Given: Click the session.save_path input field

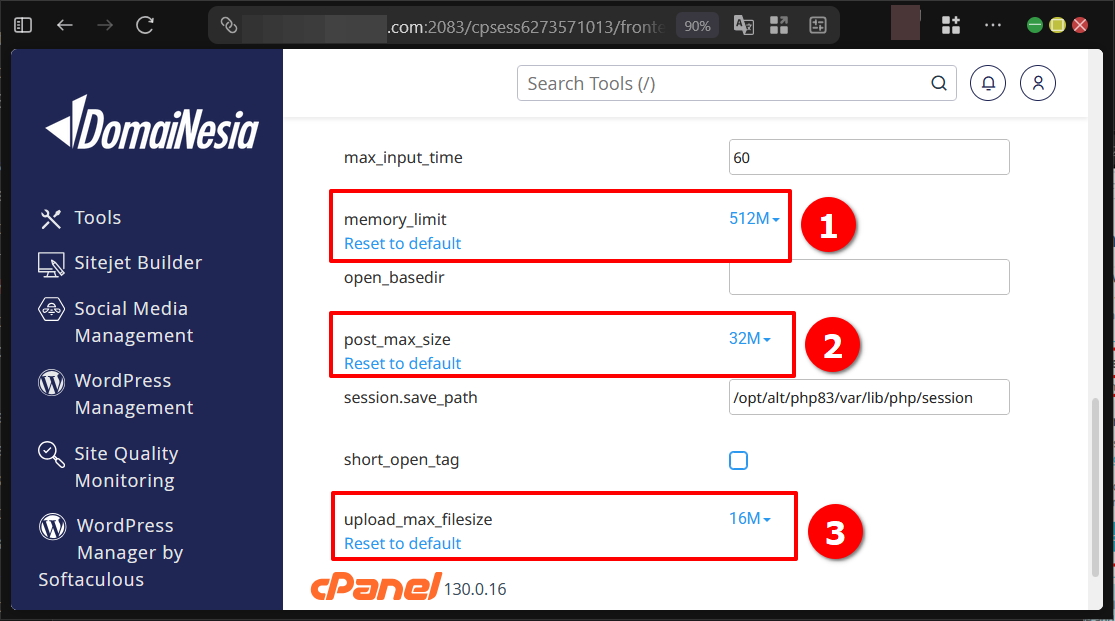Looking at the screenshot, I should [x=868, y=397].
